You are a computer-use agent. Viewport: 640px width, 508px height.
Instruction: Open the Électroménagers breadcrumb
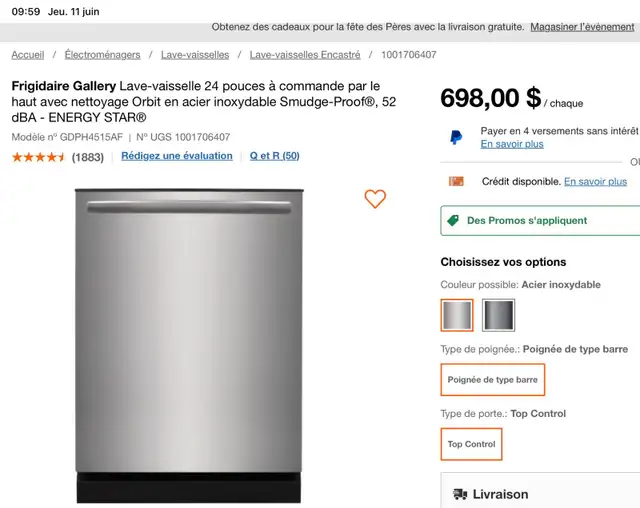pyautogui.click(x=102, y=55)
